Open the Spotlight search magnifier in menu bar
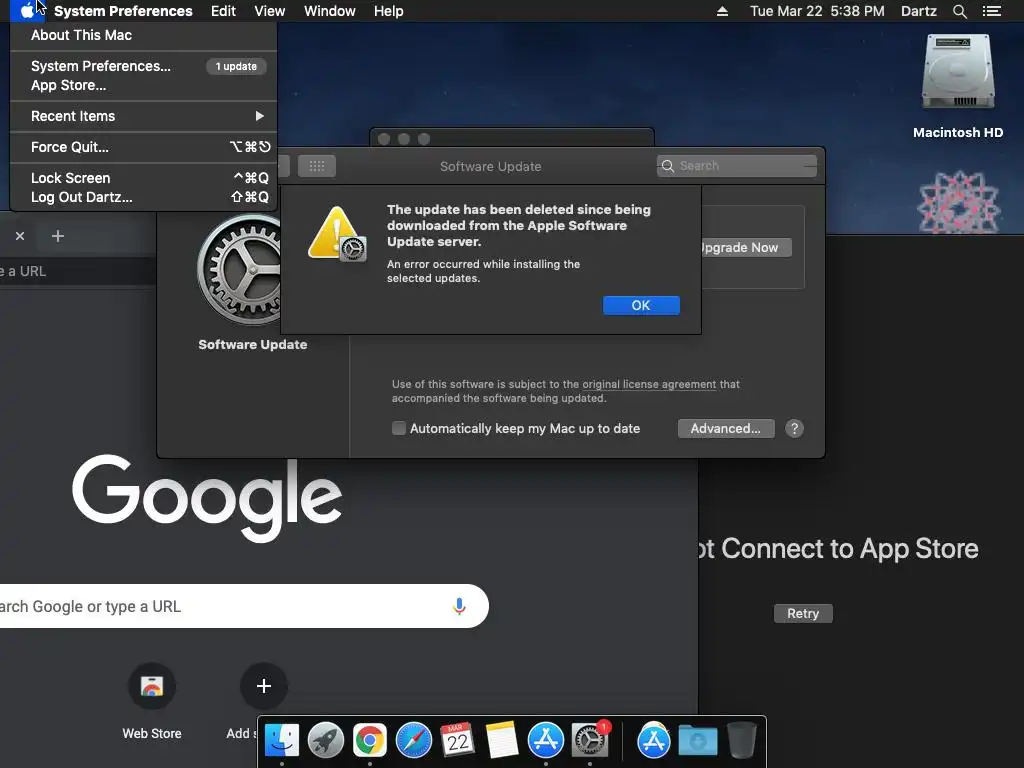 point(959,11)
